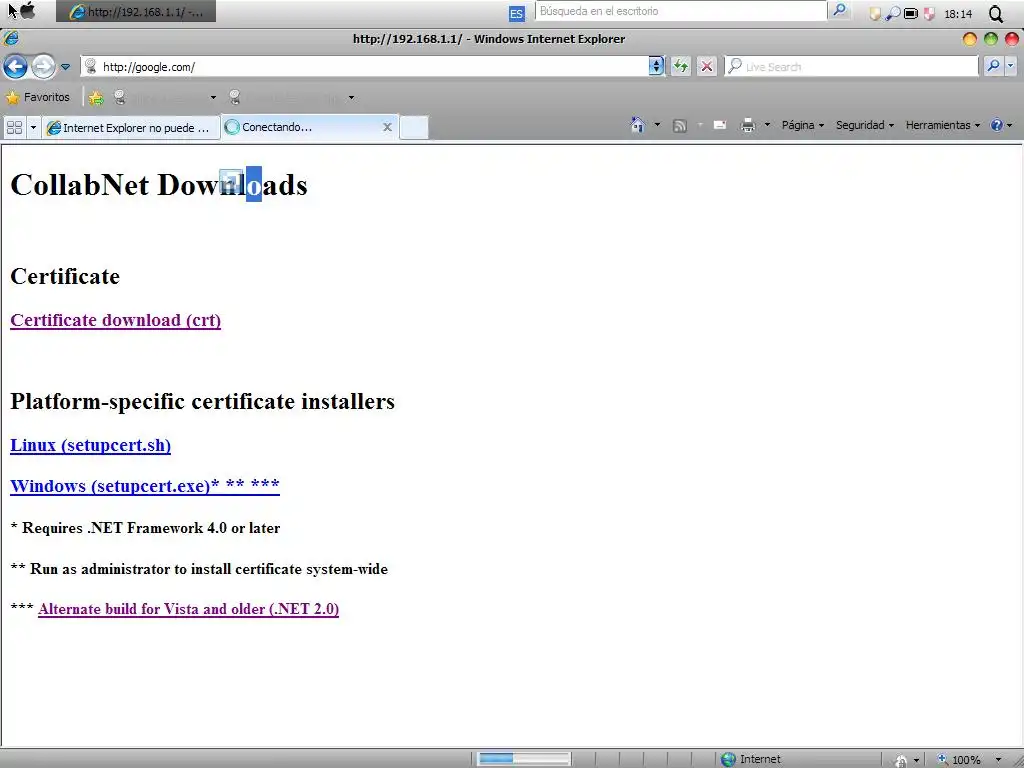The image size is (1024, 768).
Task: Open the search provider options dropdown
Action: tap(1011, 66)
